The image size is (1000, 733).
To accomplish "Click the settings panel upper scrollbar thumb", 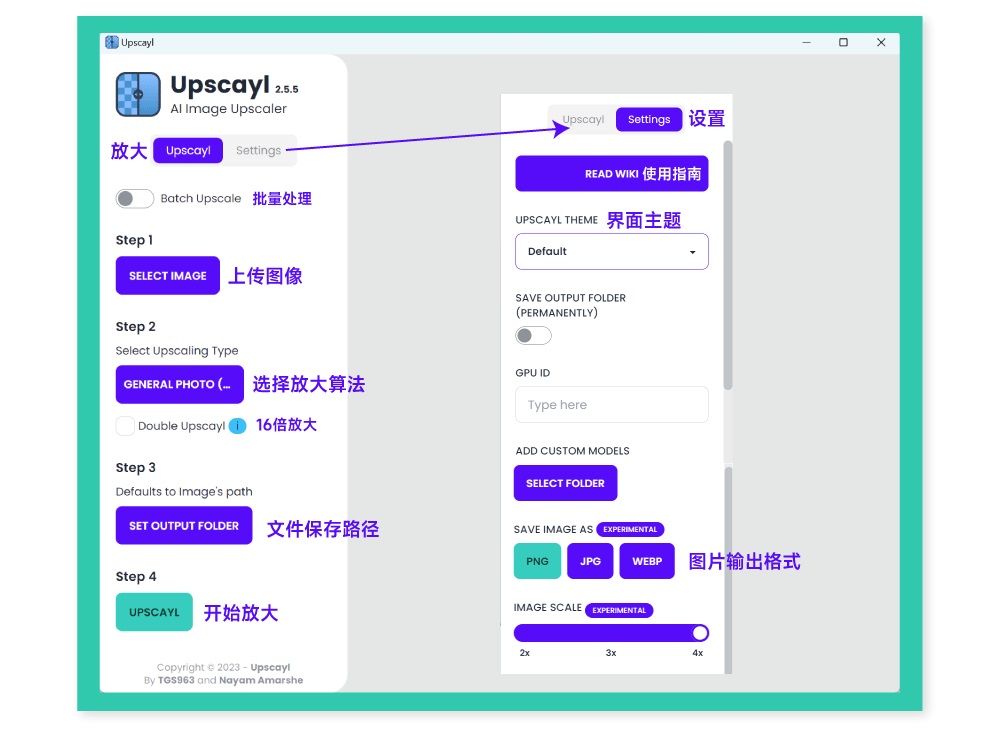I will pyautogui.click(x=728, y=265).
